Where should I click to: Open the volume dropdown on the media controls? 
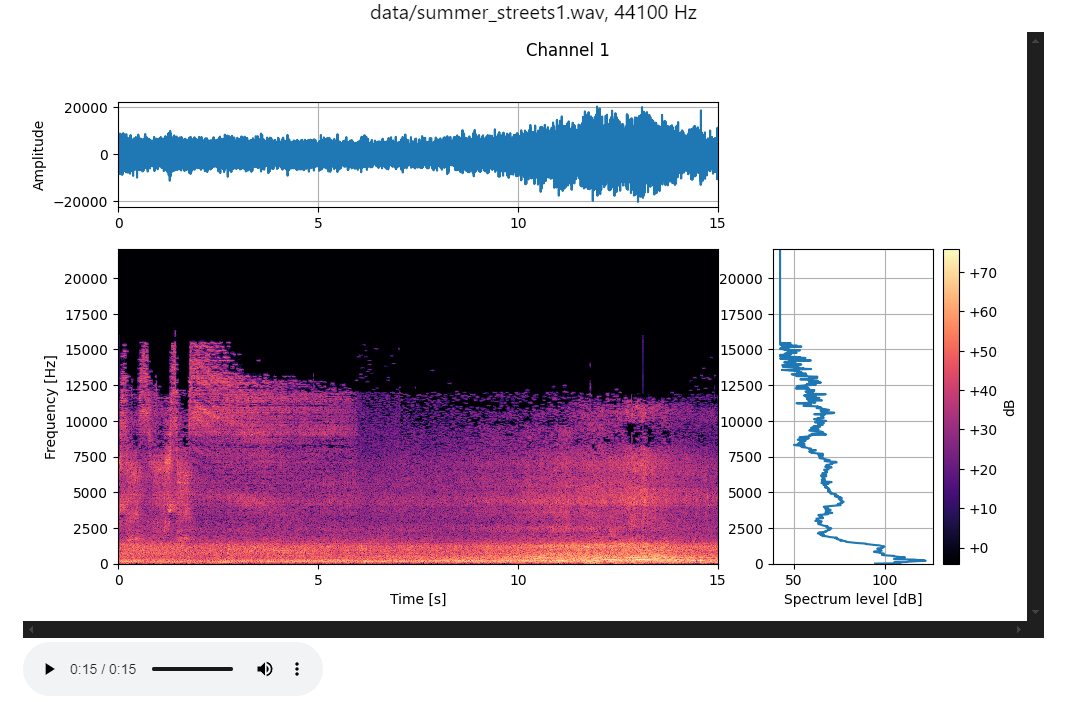tap(264, 669)
